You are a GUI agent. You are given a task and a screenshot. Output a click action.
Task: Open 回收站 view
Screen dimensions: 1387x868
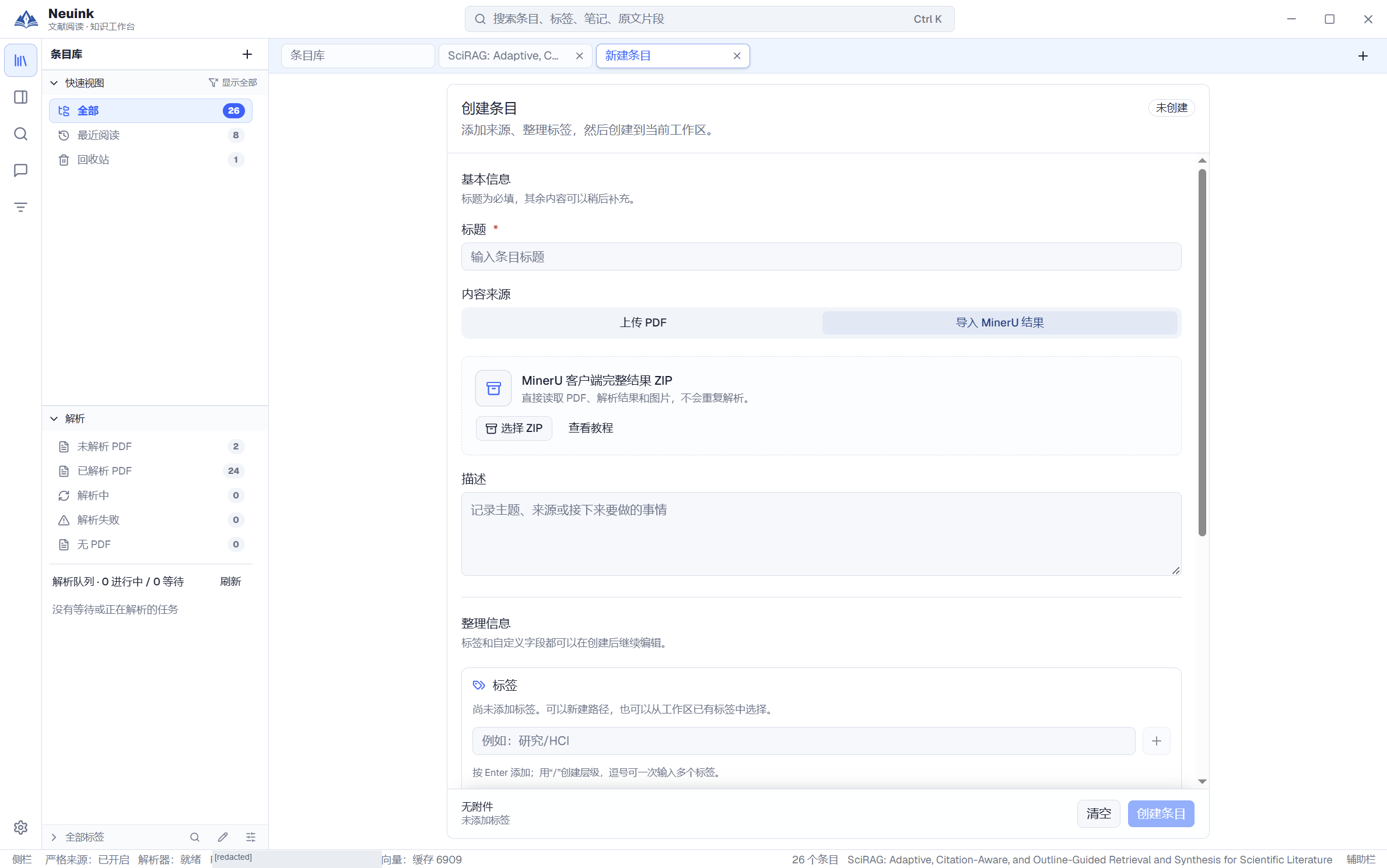[x=150, y=160]
